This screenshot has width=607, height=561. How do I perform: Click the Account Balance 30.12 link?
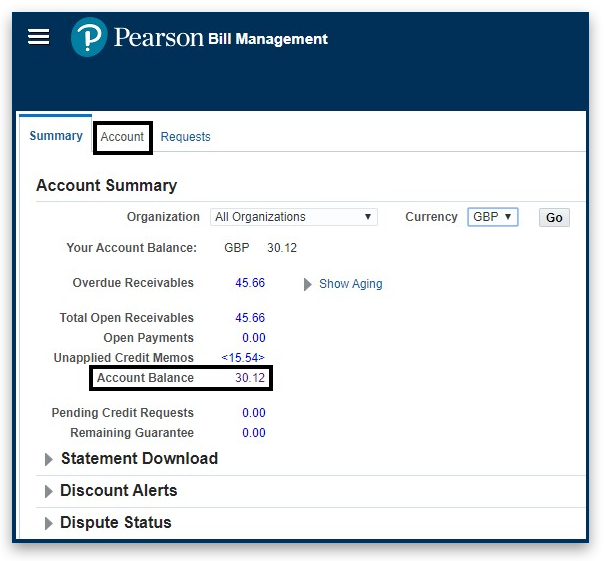click(x=250, y=378)
